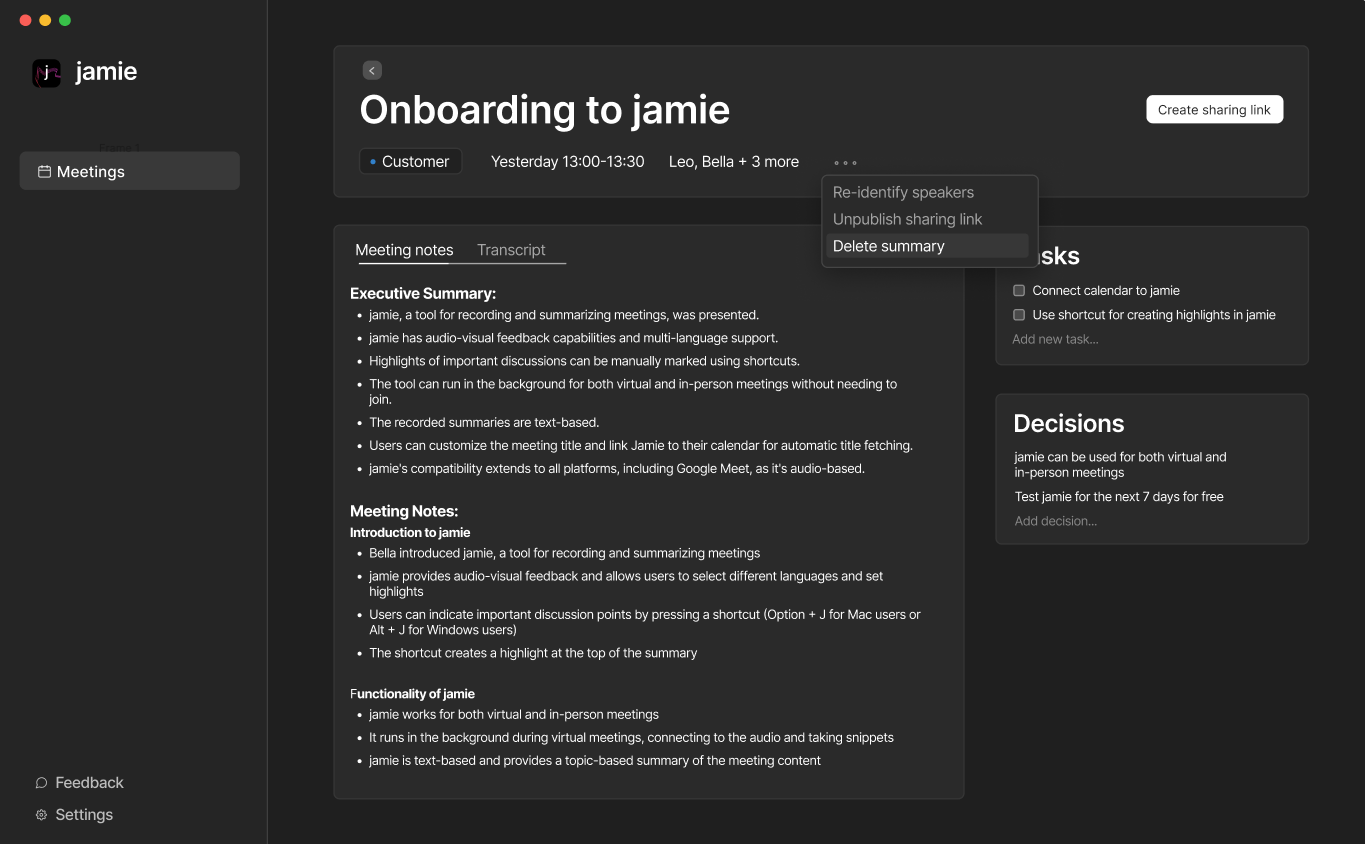This screenshot has height=844, width=1365.
Task: Click the Functionality of jamie subheading
Action: 412,694
